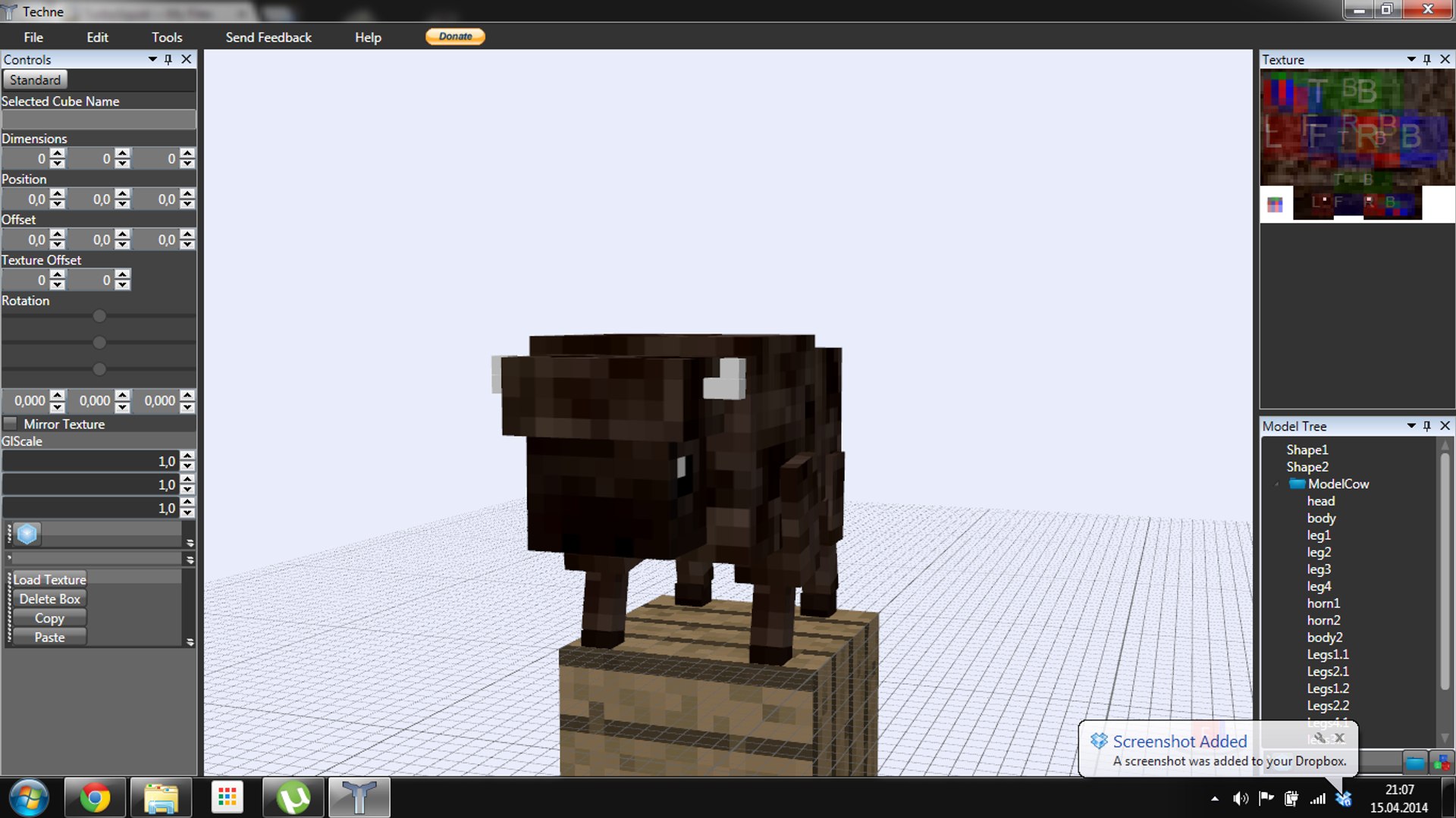Close the Model Tree panel
The image size is (1456, 818).
[x=1445, y=426]
